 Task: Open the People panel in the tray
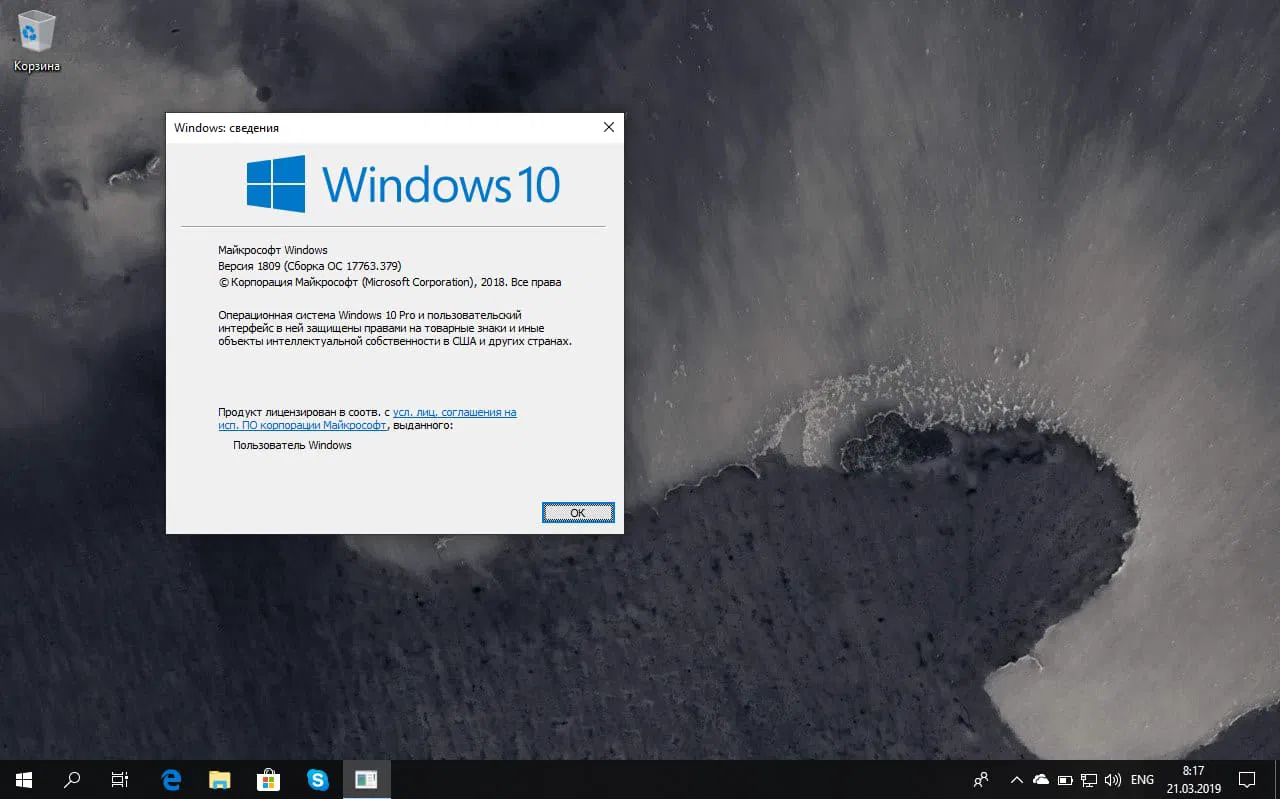coord(980,779)
